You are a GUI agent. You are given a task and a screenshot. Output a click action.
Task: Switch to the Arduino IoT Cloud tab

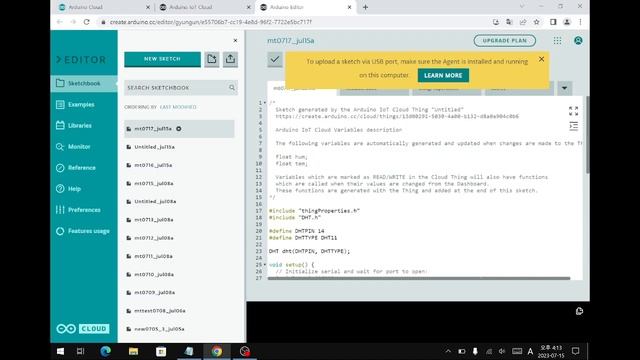pos(204,7)
